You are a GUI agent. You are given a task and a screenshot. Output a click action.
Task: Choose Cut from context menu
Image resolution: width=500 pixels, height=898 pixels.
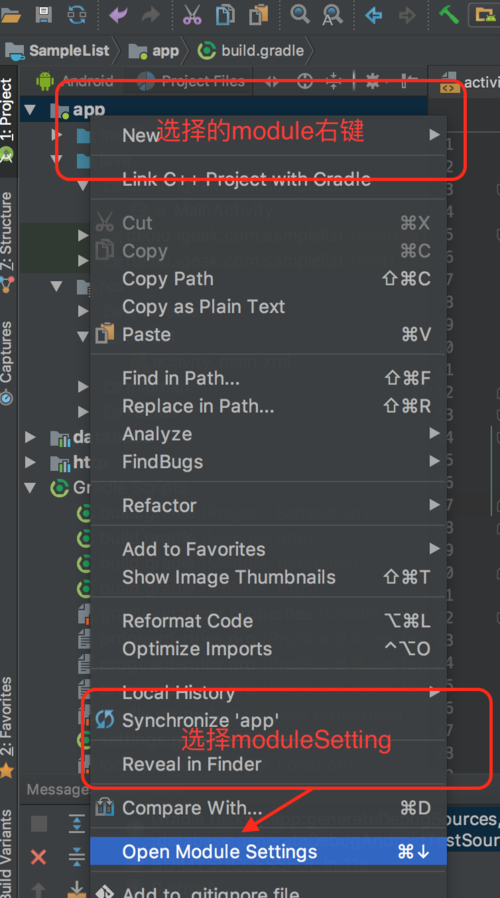tap(268, 222)
